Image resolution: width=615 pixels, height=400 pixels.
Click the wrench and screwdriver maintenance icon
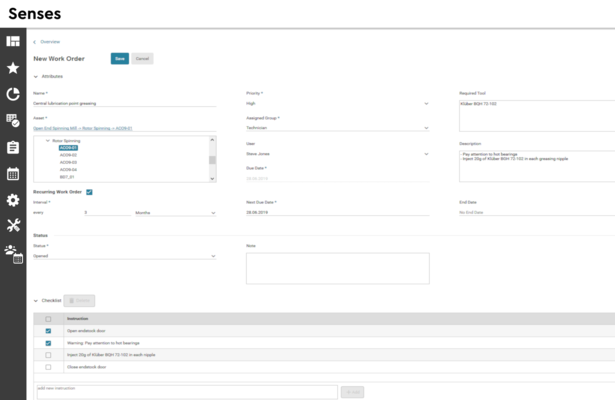[x=13, y=225]
